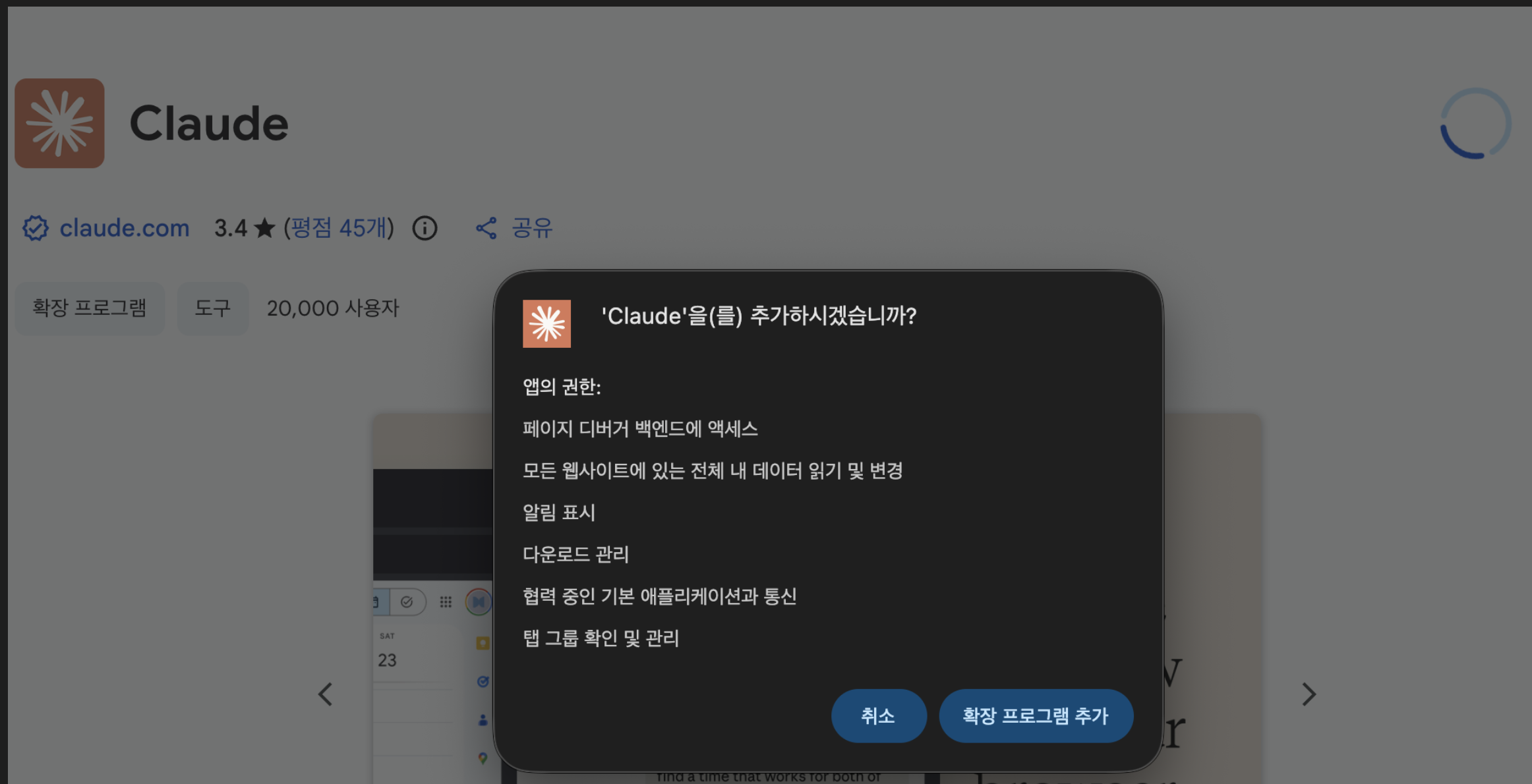Click the verified publisher badge icon

pyautogui.click(x=36, y=228)
